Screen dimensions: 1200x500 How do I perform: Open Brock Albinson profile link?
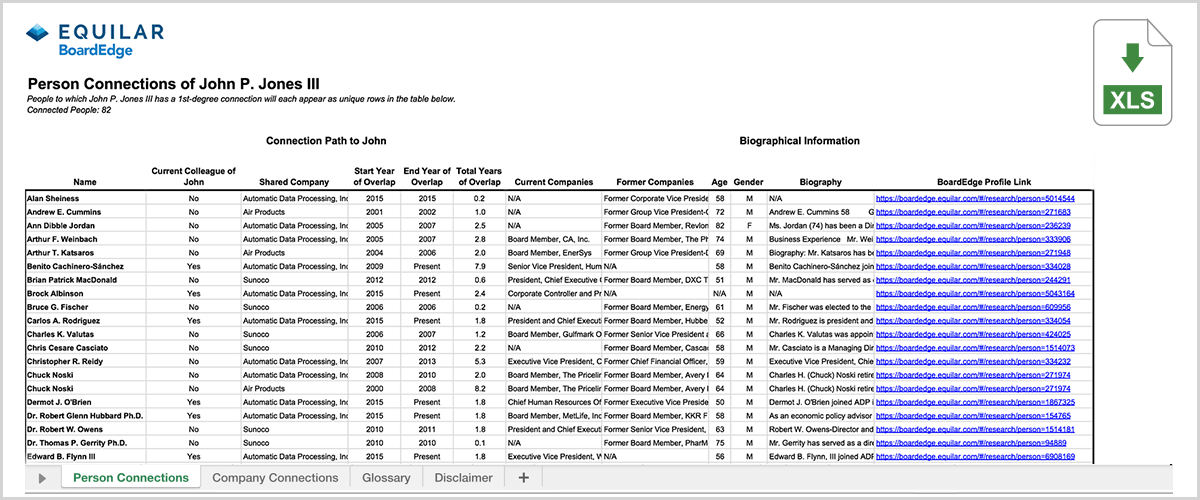(975, 294)
